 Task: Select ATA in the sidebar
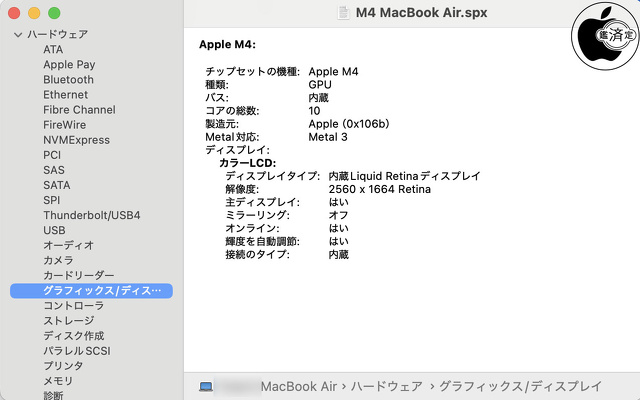pyautogui.click(x=53, y=49)
